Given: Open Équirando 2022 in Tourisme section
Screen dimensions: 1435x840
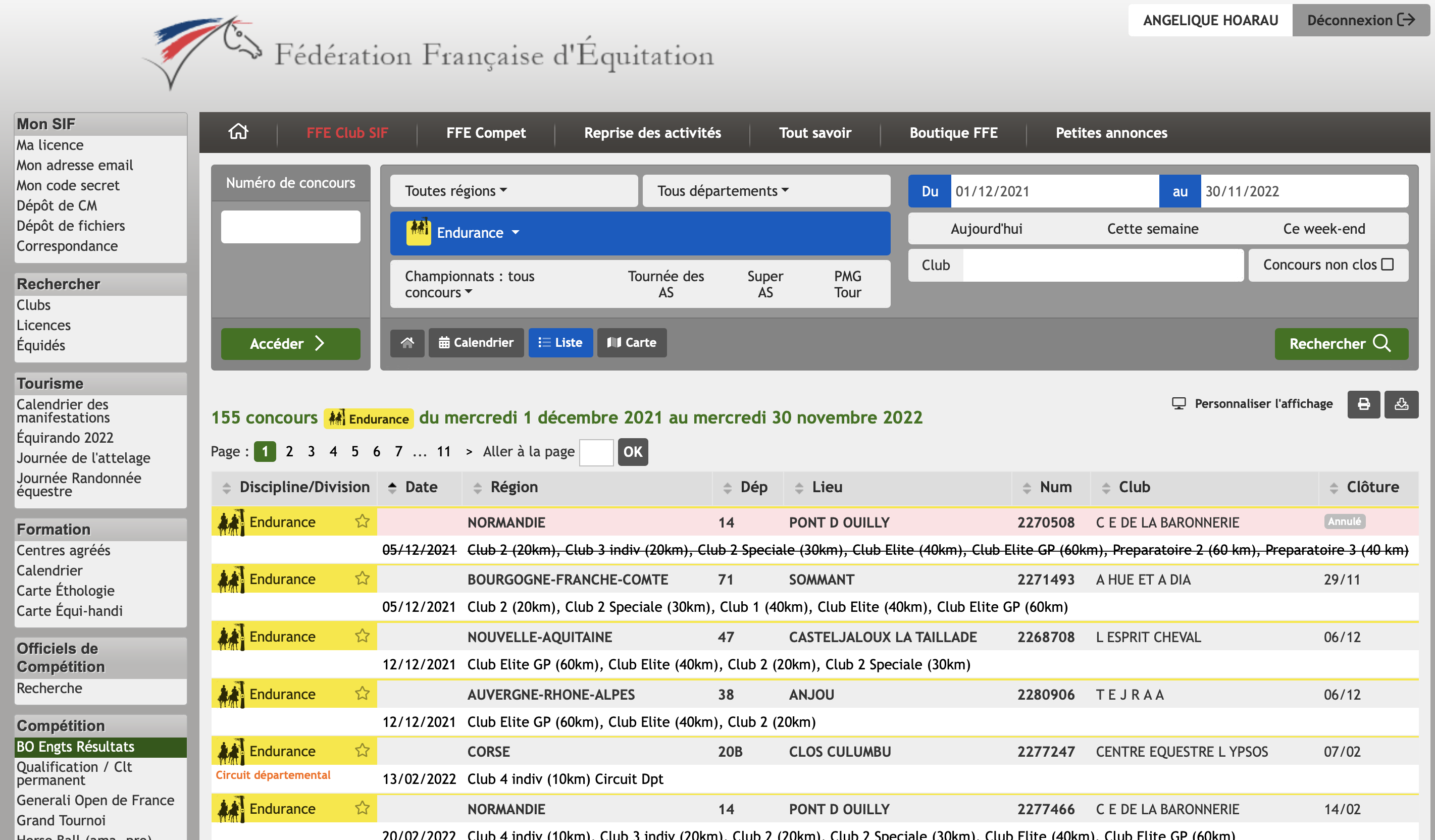Looking at the screenshot, I should [65, 437].
